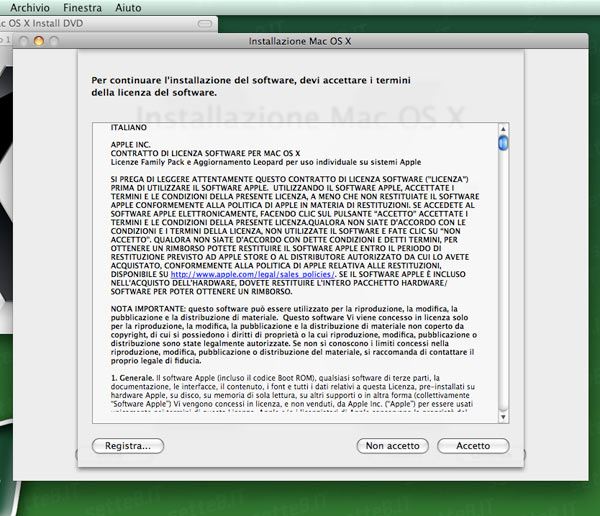Minimize the installer with the orange button
This screenshot has width=600, height=516.
click(40, 41)
